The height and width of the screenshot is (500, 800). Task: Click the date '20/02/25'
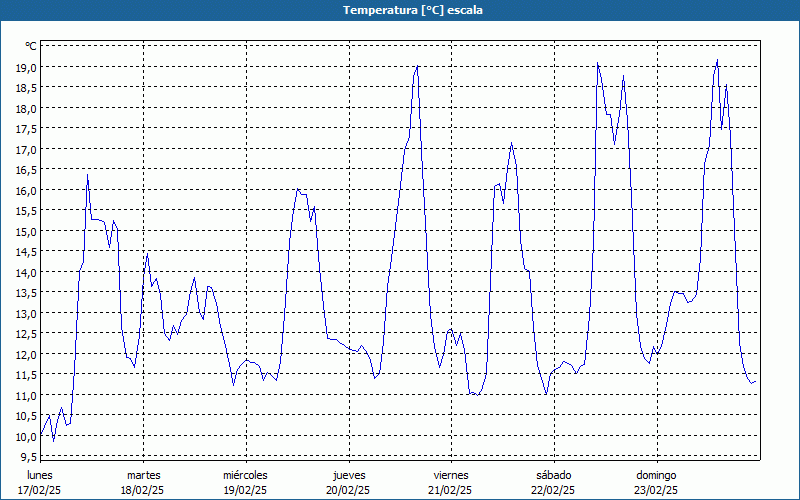point(348,490)
